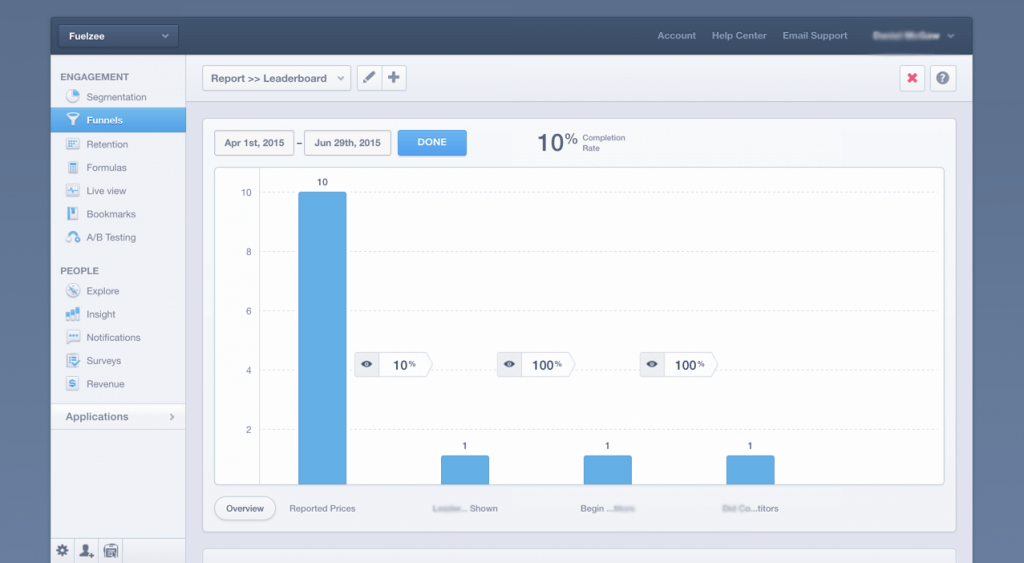The height and width of the screenshot is (563, 1024).
Task: Click the pencil edit icon
Action: coord(369,78)
